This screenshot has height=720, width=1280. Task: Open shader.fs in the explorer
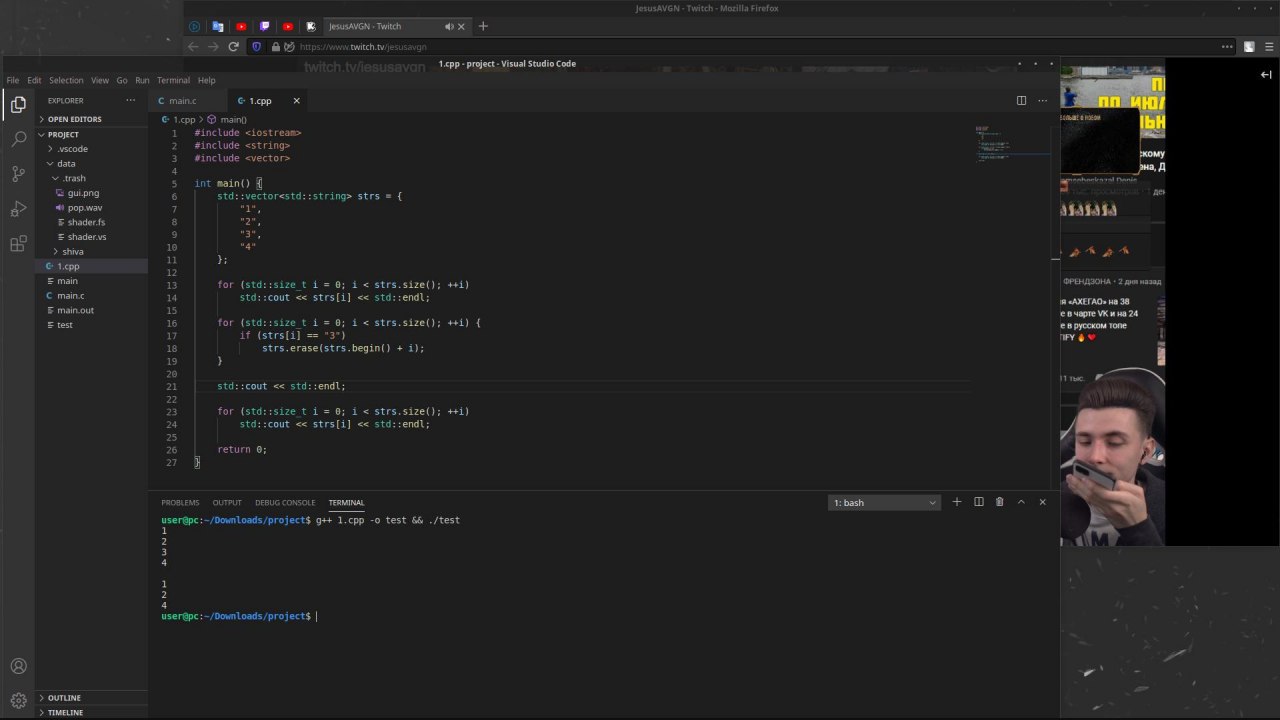pos(92,222)
